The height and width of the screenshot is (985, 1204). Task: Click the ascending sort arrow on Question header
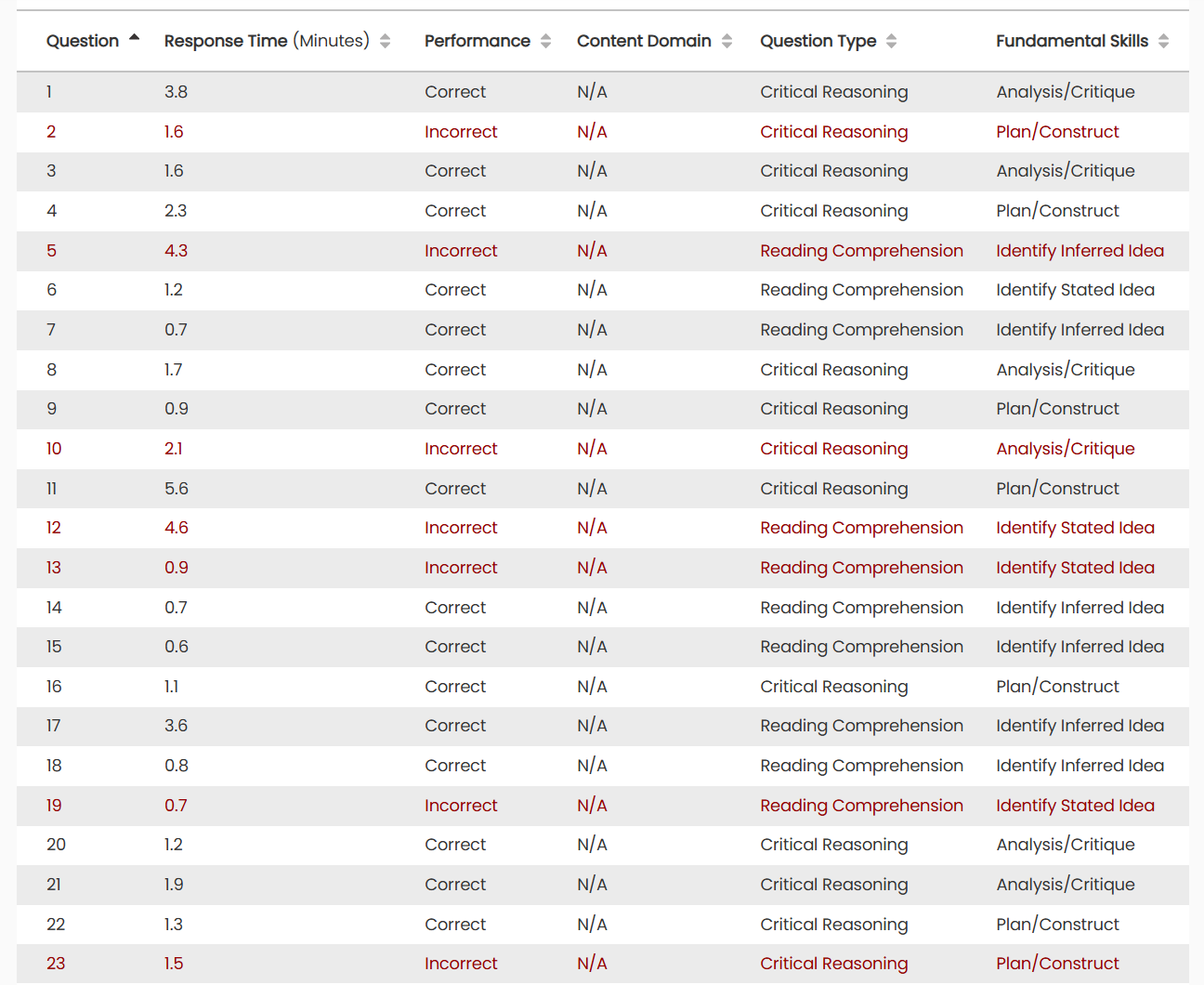pos(134,35)
